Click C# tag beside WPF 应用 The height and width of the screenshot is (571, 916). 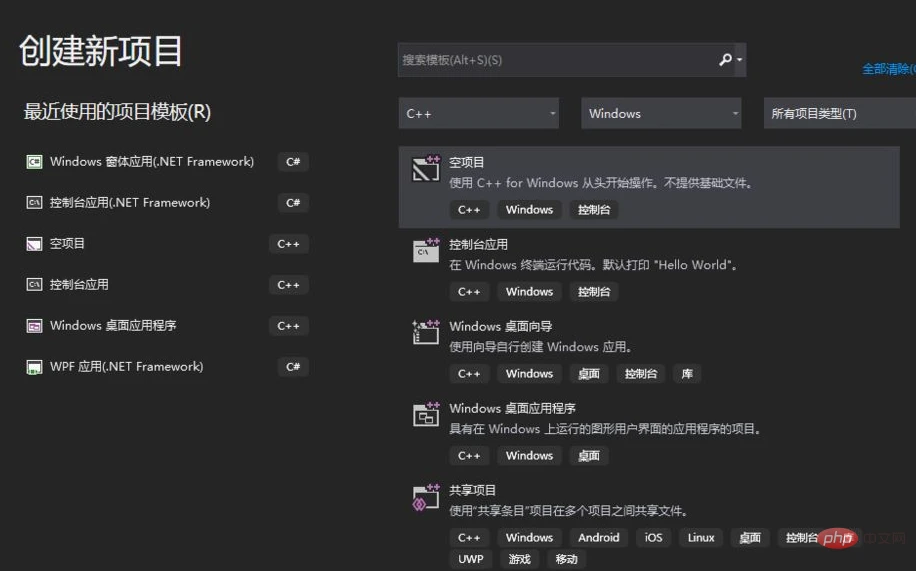(x=293, y=367)
